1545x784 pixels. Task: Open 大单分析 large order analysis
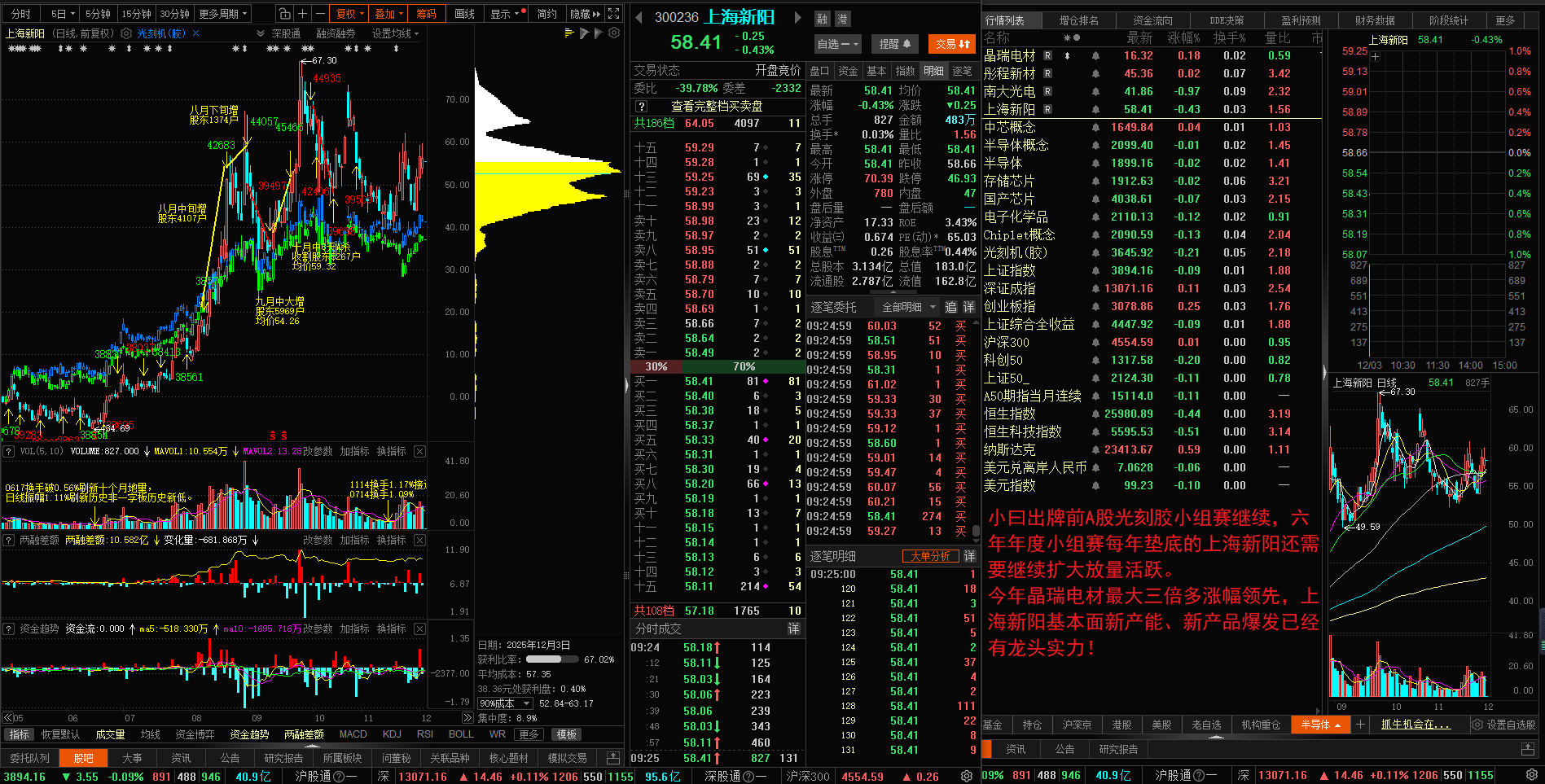click(x=930, y=556)
